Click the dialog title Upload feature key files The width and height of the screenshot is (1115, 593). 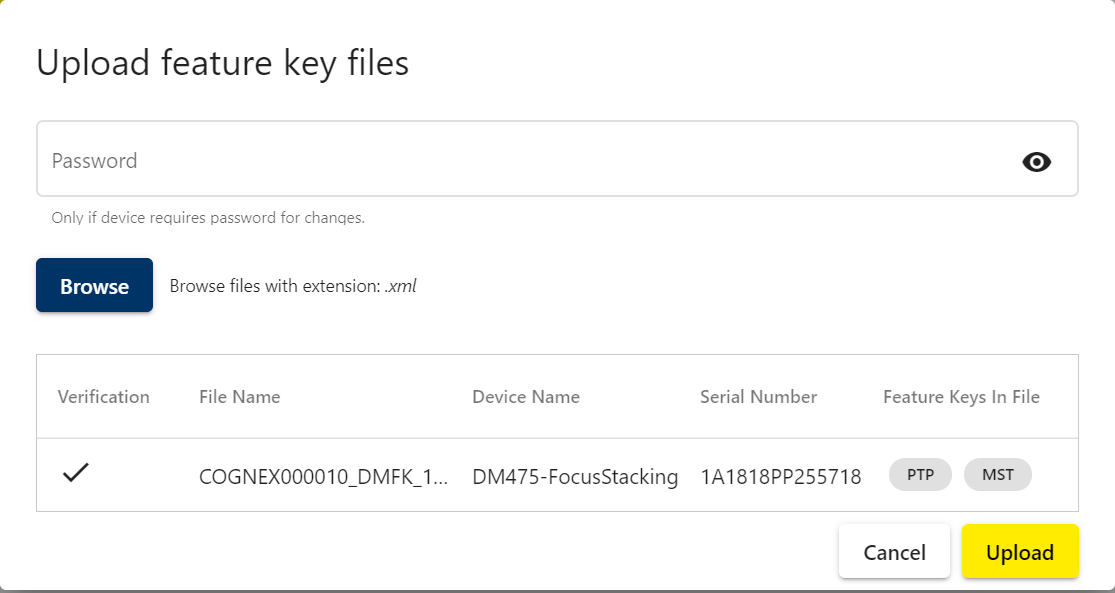(222, 63)
